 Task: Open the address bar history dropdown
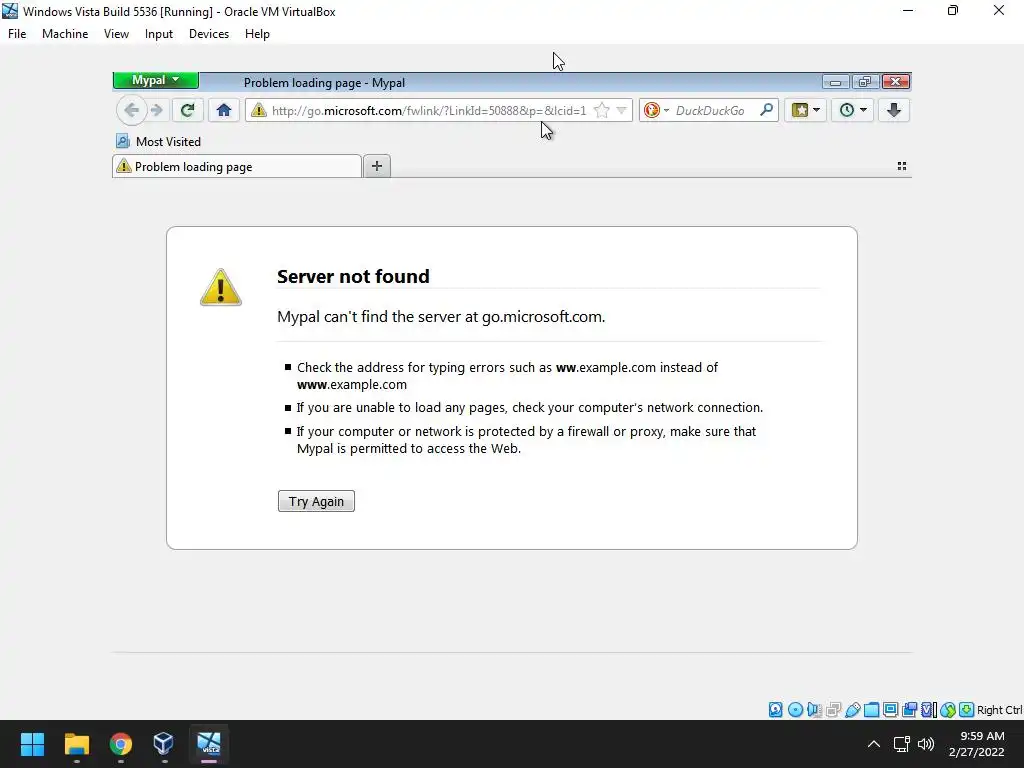pos(622,110)
